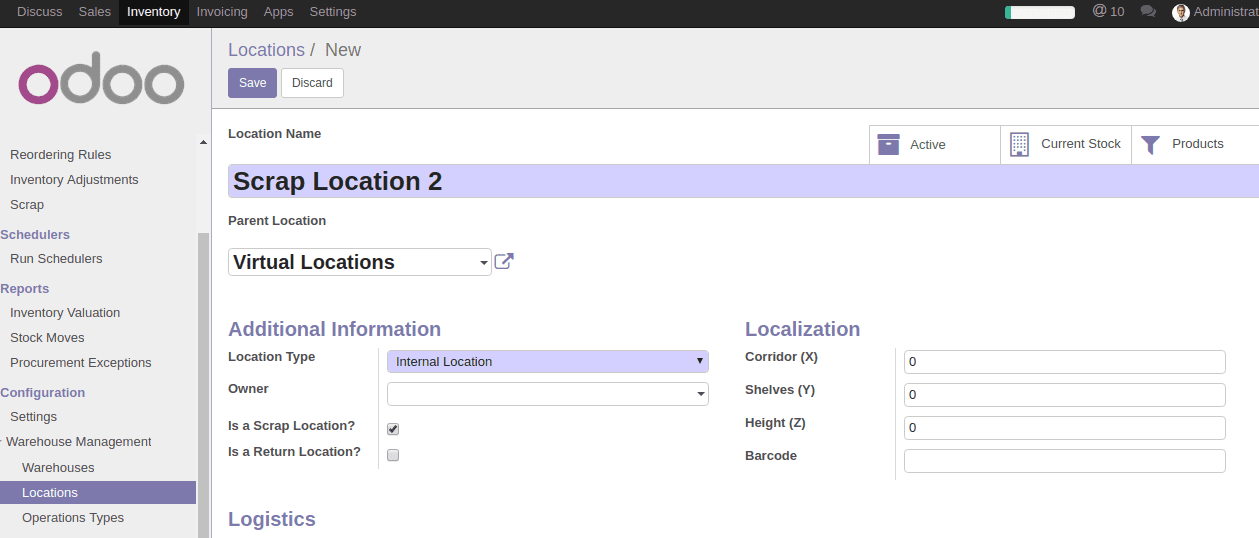
Task: Click the Discard button
Action: tap(312, 83)
